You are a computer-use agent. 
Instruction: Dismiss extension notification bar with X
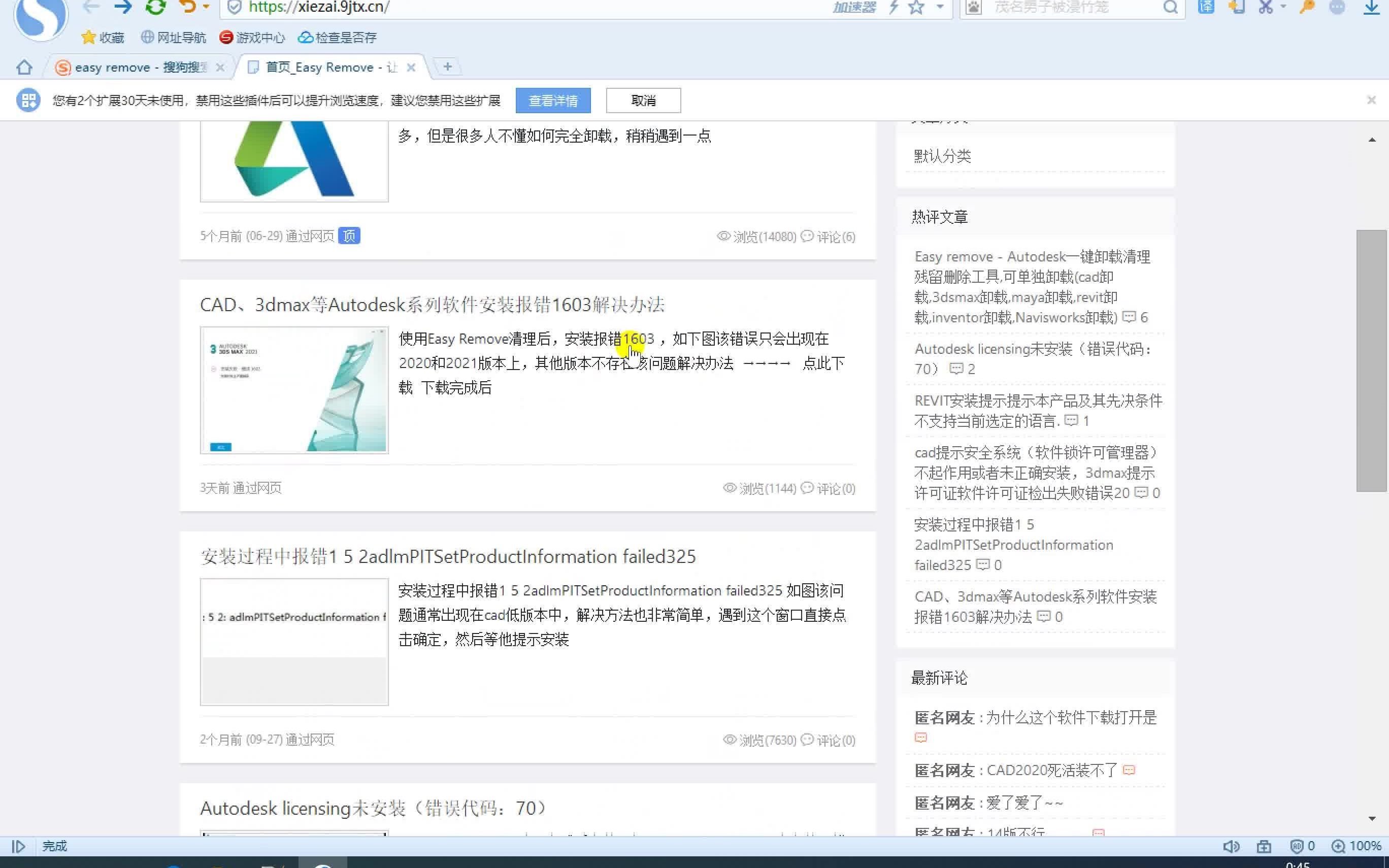(x=1371, y=100)
